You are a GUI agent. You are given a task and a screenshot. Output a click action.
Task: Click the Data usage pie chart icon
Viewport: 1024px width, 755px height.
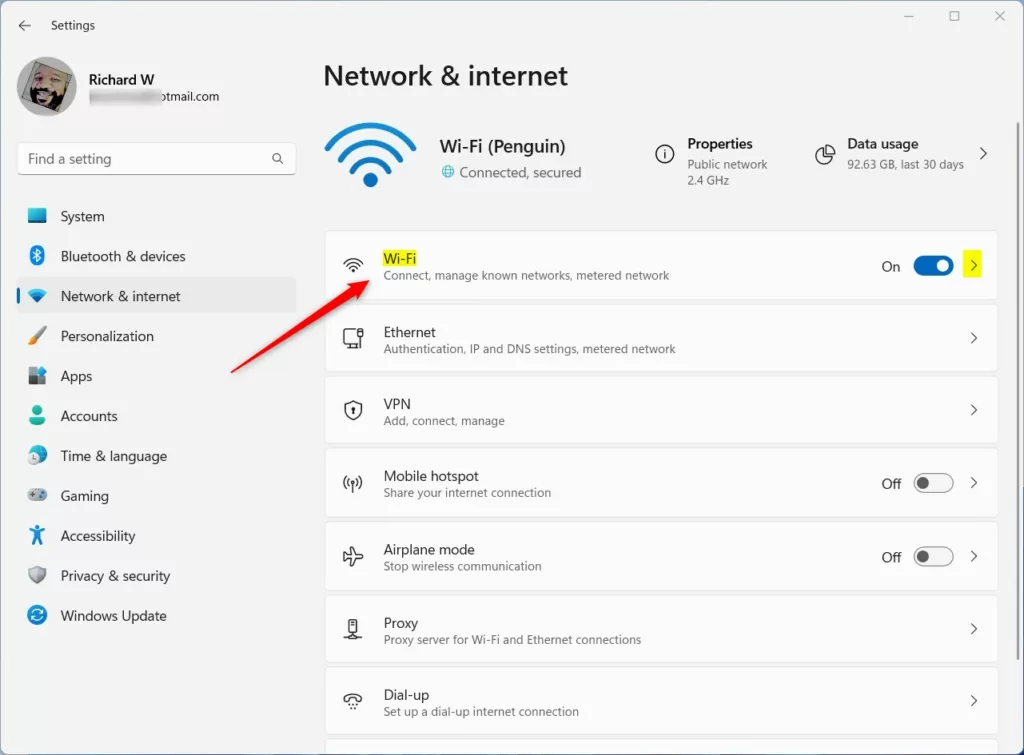point(825,155)
